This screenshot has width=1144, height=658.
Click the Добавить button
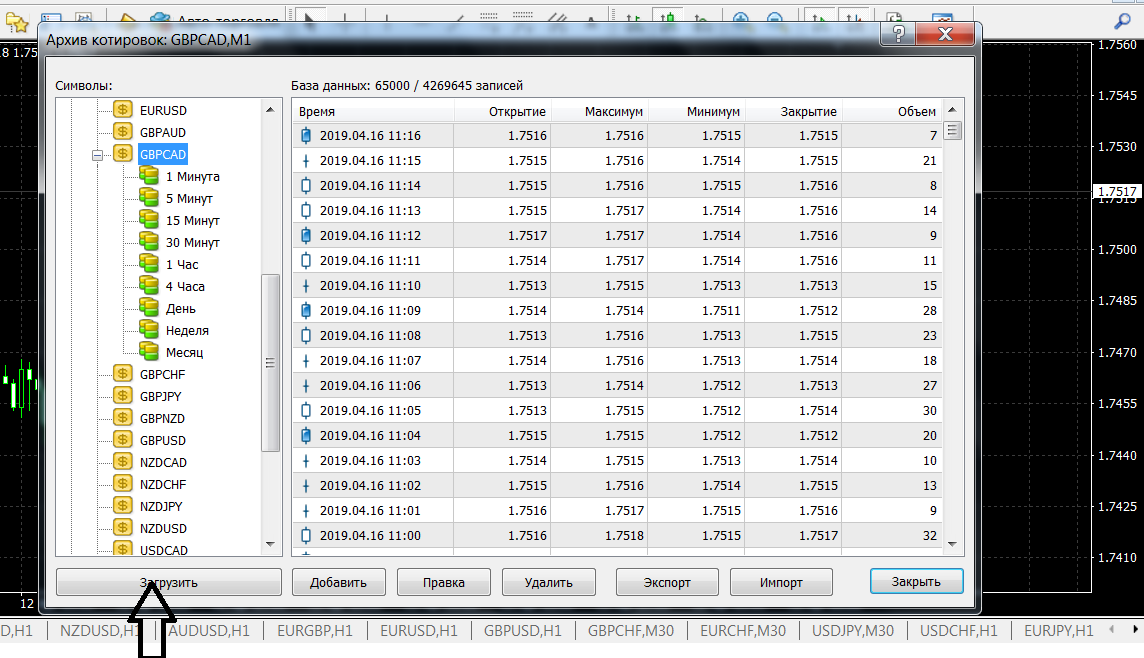339,582
